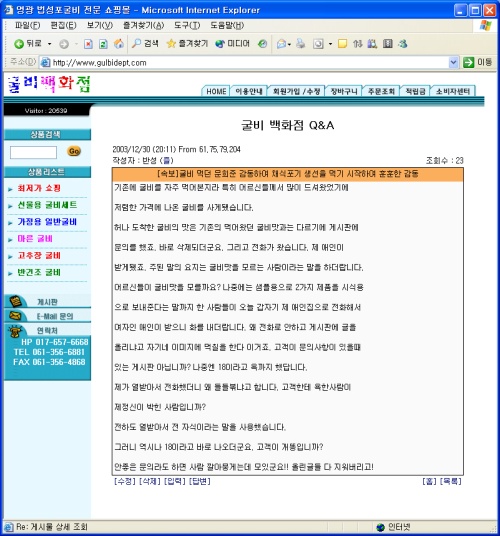Open Favorites (즐겨찾기) star toolbar button
500x536 pixels.
pos(187,43)
